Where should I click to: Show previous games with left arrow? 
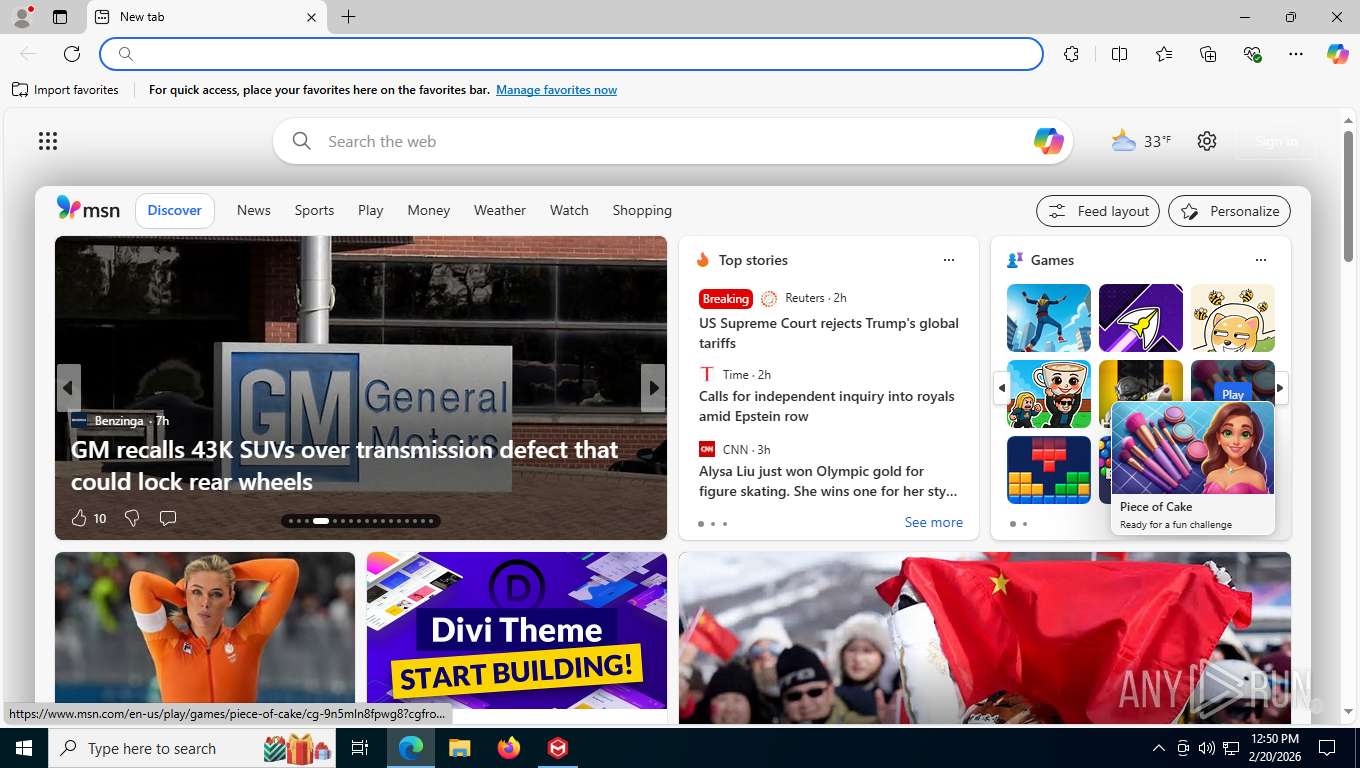pyautogui.click(x=1001, y=388)
